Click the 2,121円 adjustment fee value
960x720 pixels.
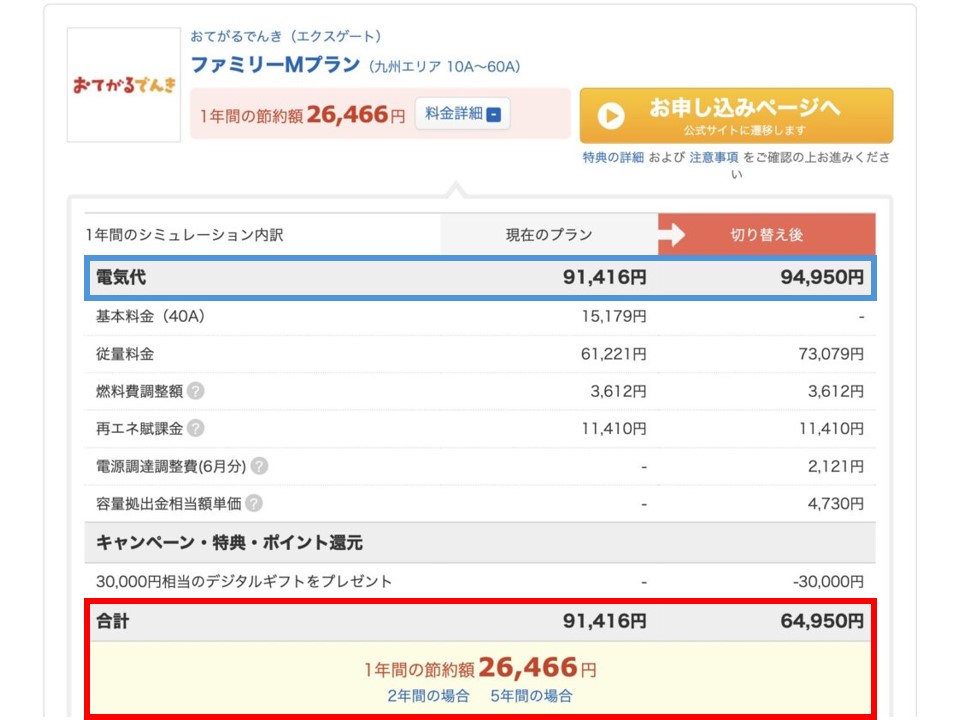pos(836,467)
